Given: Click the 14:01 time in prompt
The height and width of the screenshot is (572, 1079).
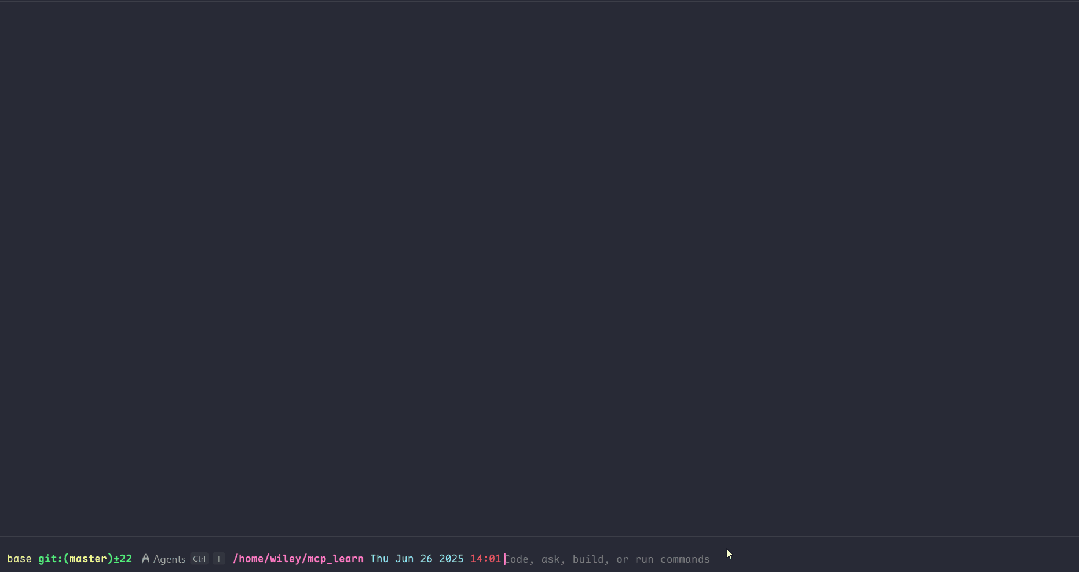Looking at the screenshot, I should [x=486, y=559].
